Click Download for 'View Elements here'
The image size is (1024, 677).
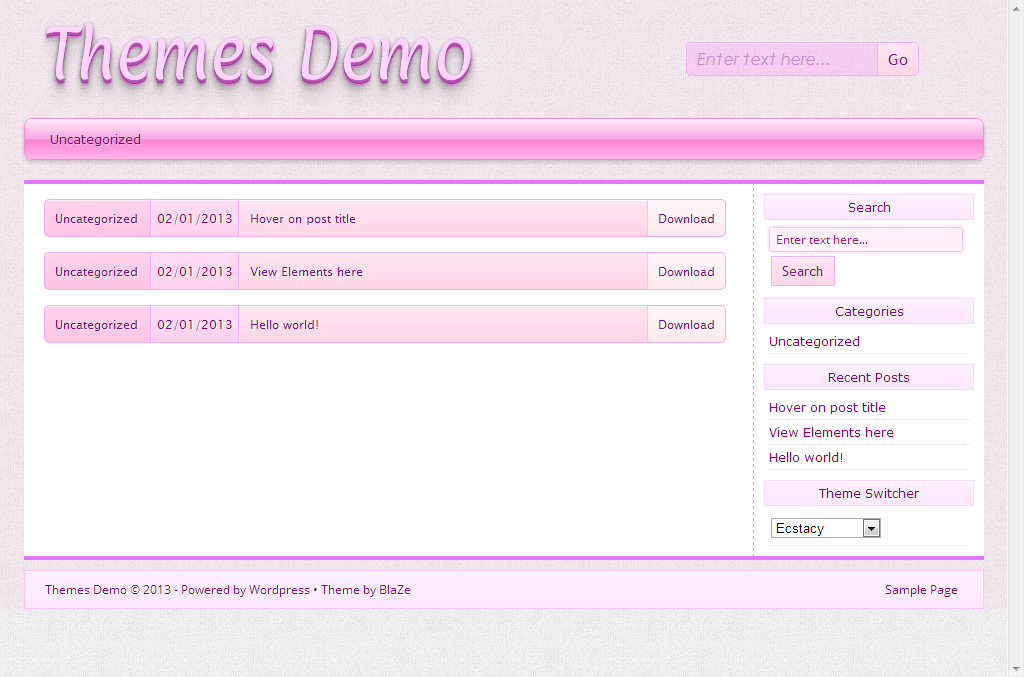point(686,272)
